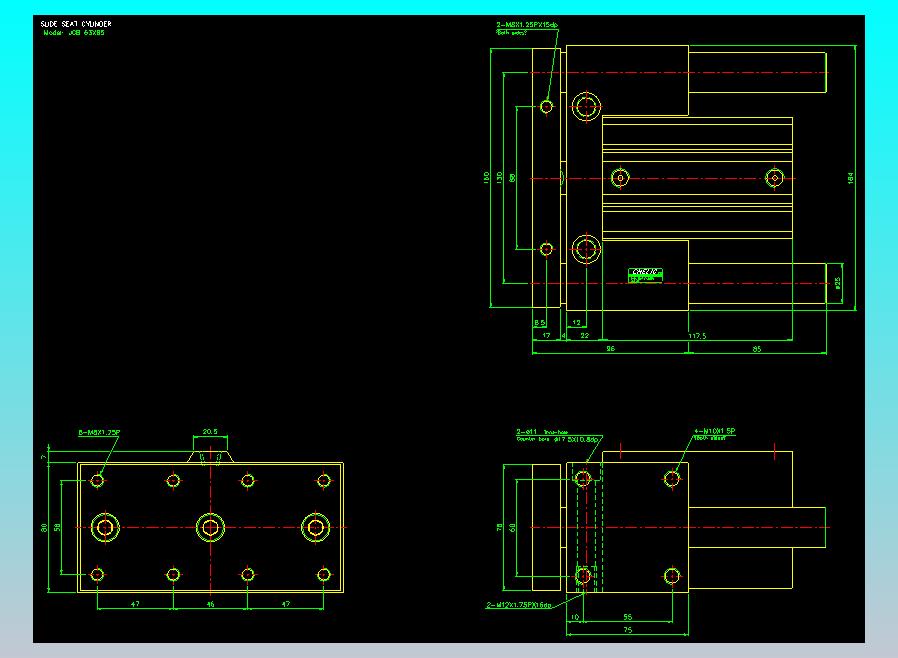
Task: Click the '78' vertical dimension text
Action: [x=499, y=527]
